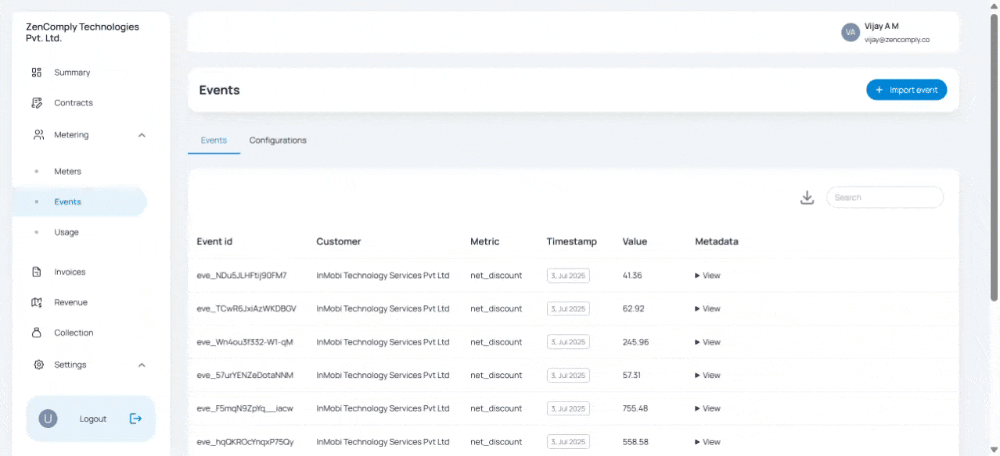Go to the Revenue page
This screenshot has width=1000, height=456.
[x=71, y=302]
